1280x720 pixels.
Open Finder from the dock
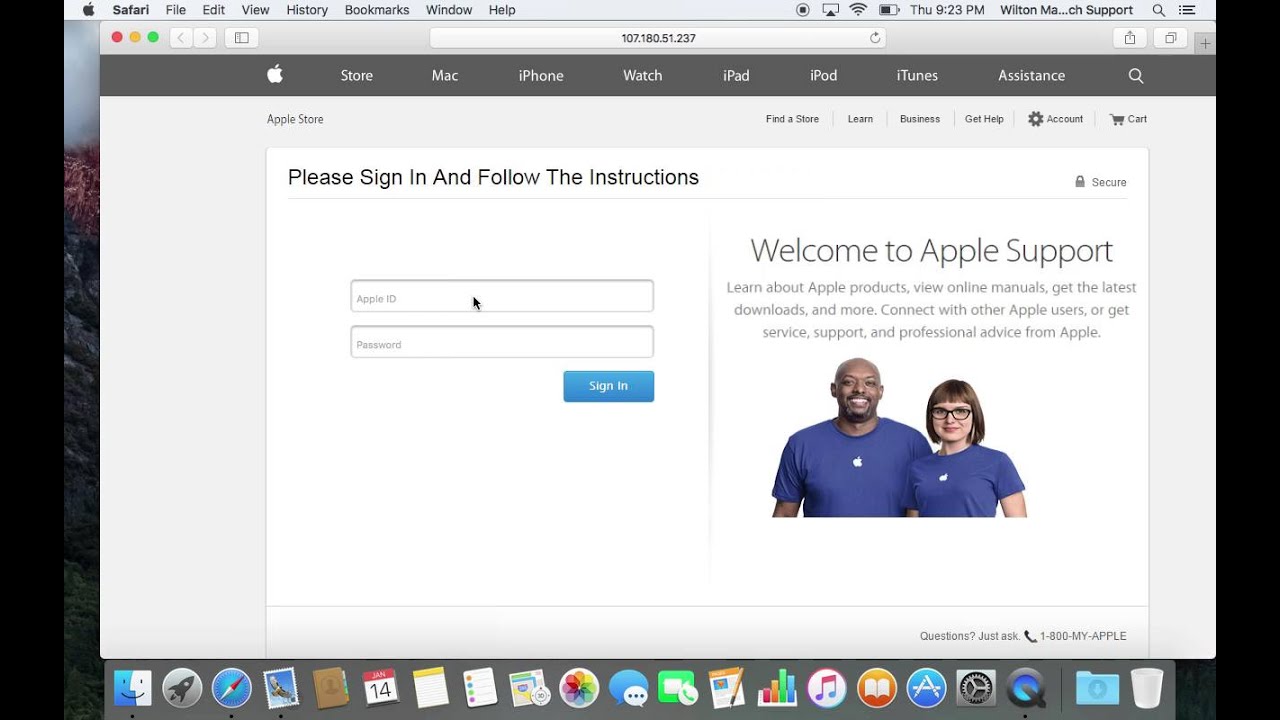[133, 688]
